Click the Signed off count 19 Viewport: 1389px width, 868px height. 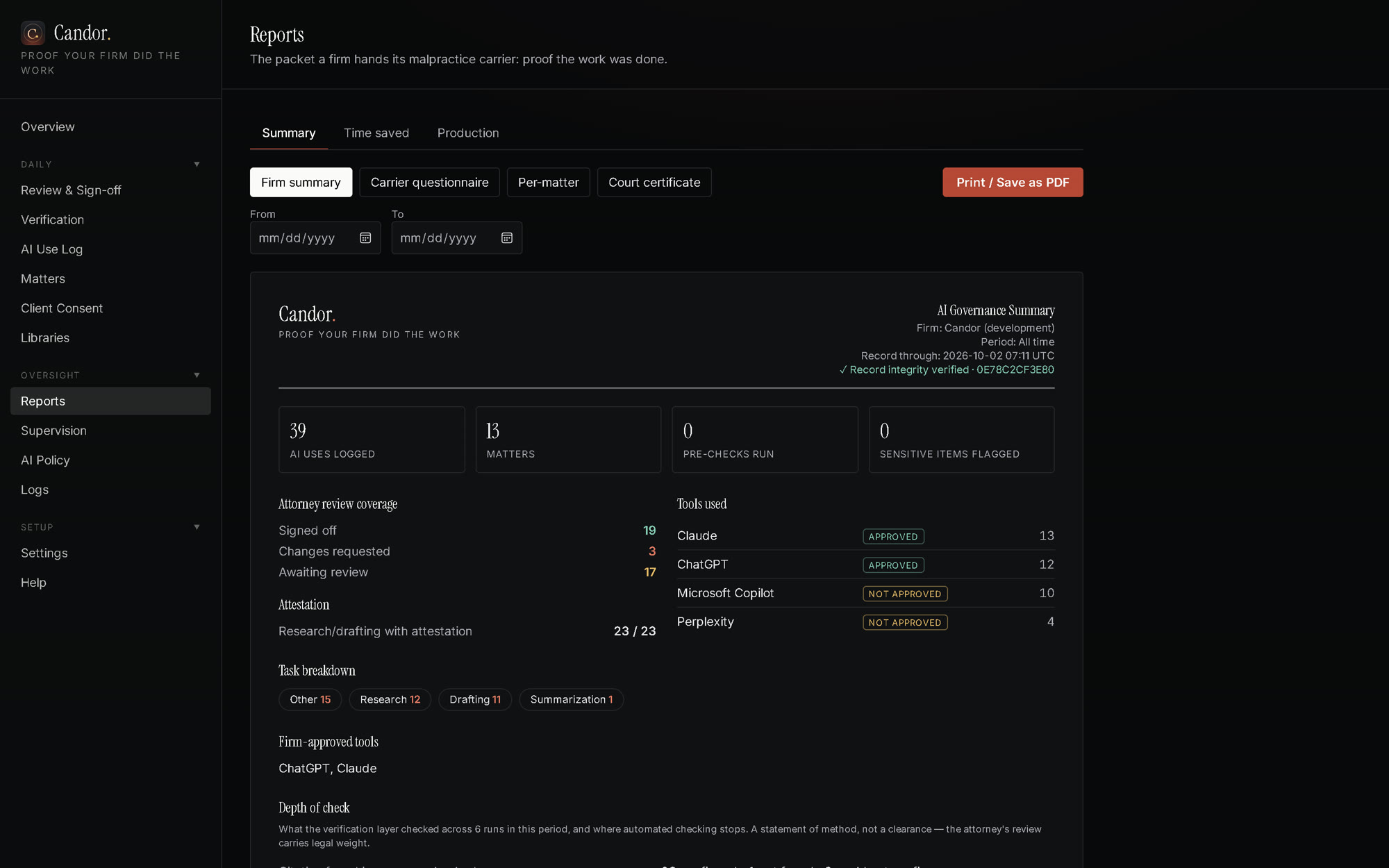[649, 531]
